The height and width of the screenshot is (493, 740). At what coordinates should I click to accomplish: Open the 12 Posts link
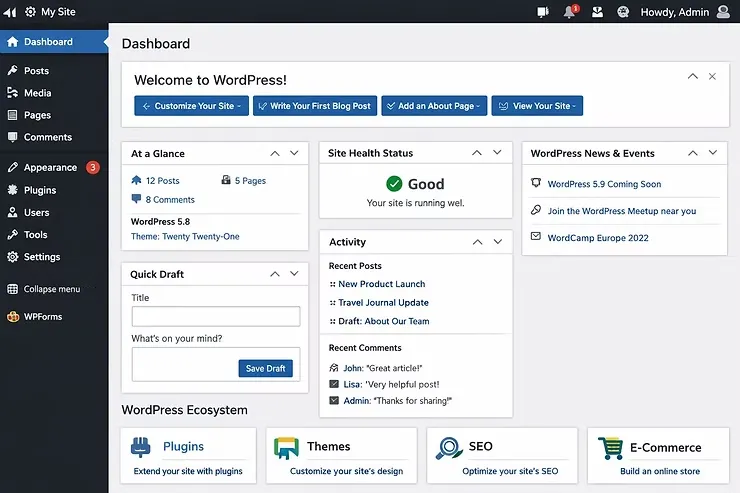pos(162,181)
